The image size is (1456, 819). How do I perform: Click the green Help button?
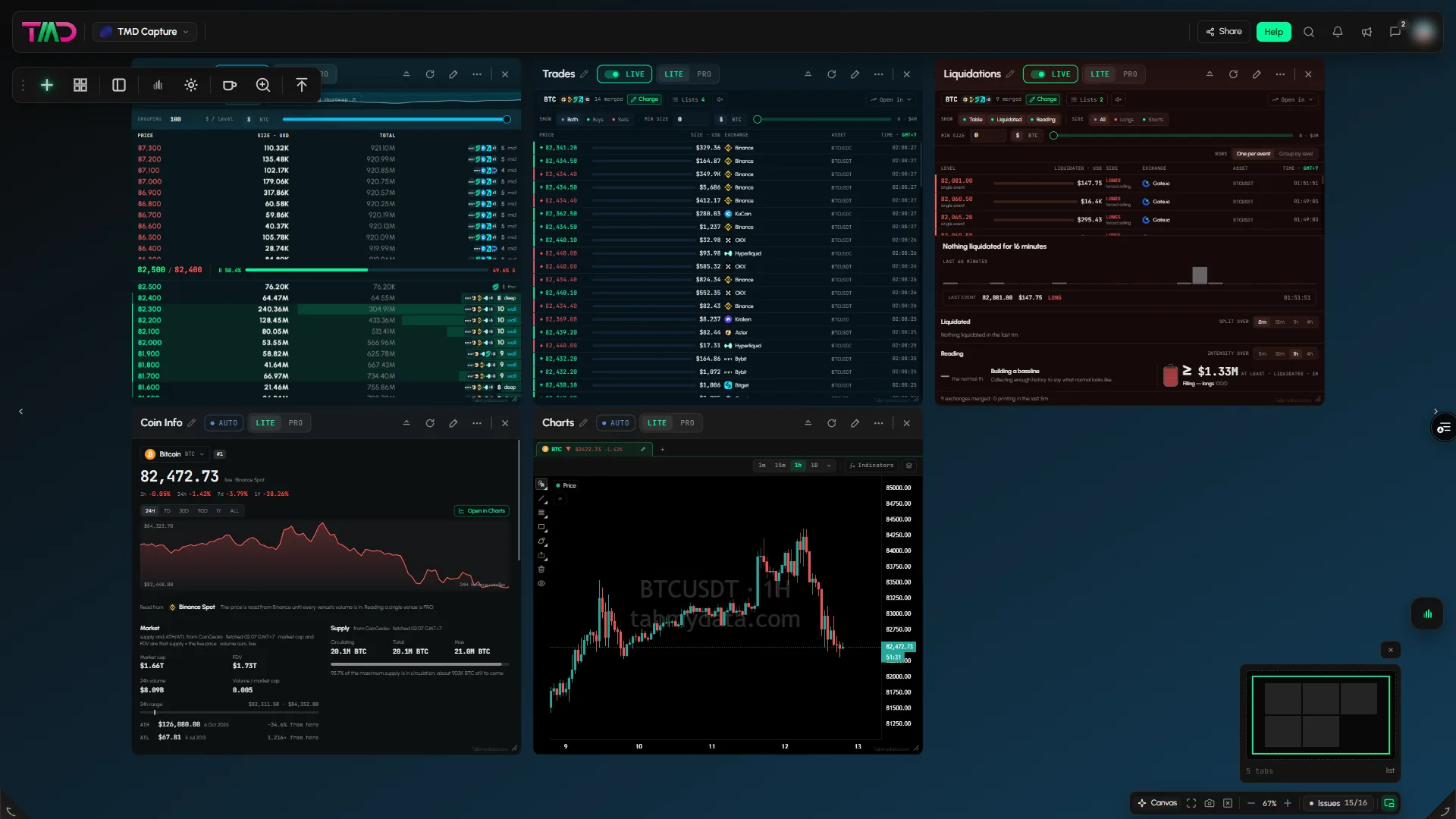click(x=1274, y=32)
